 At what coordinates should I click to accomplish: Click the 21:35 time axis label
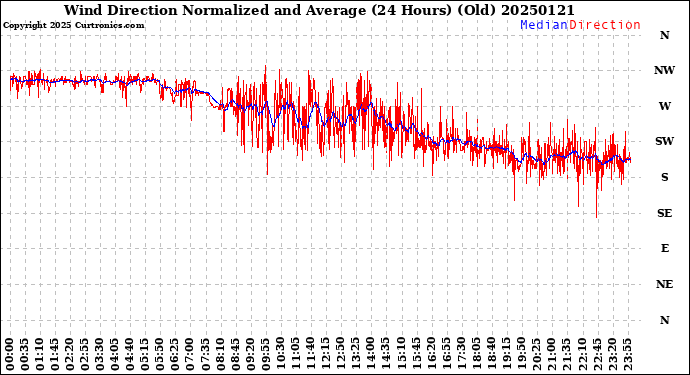[566, 354]
